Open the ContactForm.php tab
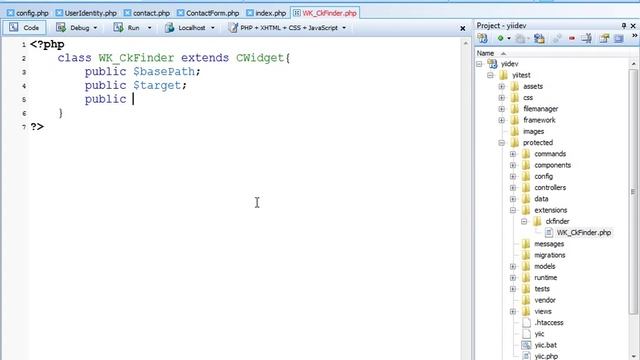Viewport: 640px width, 360px height. pos(208,13)
